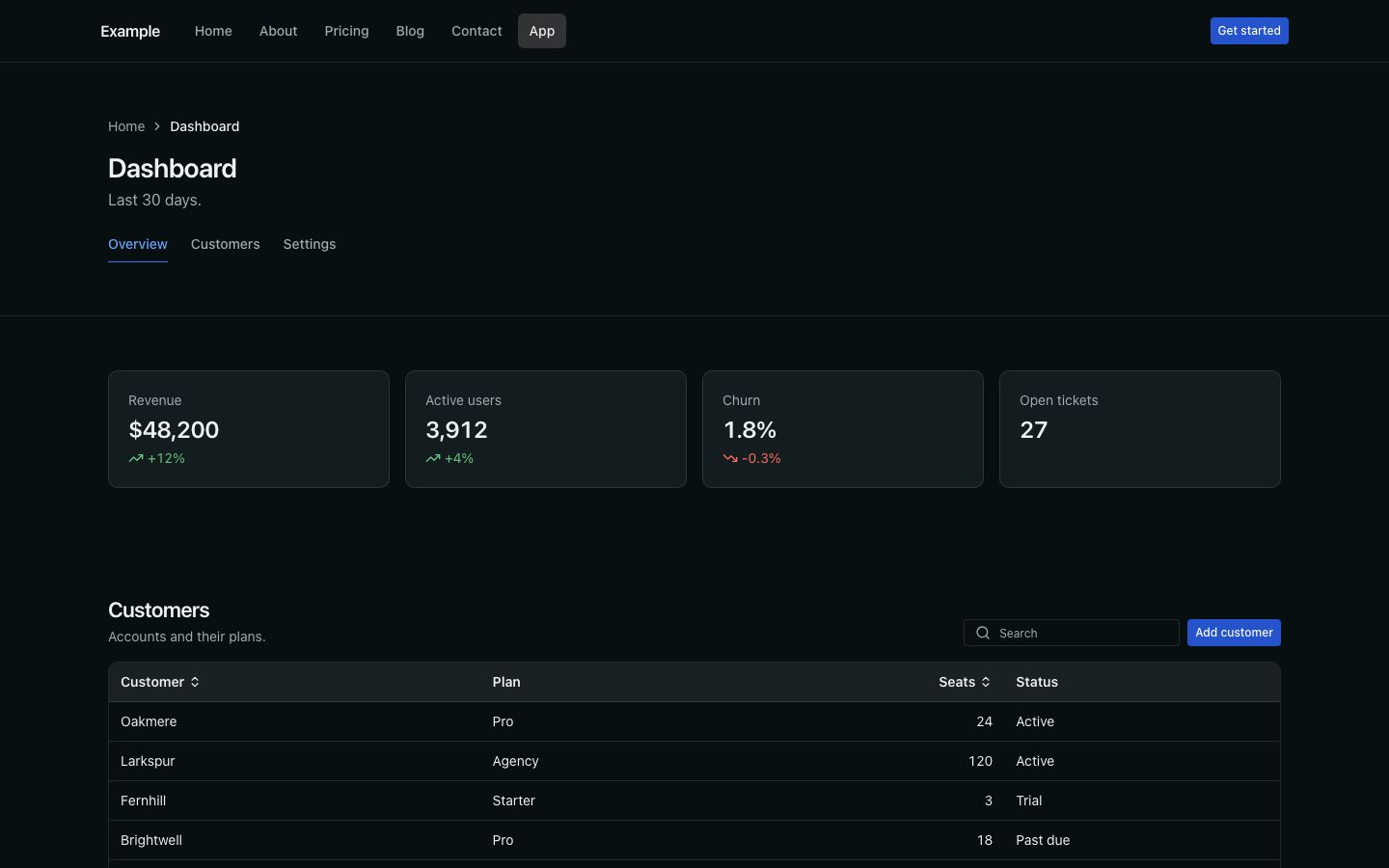This screenshot has height=868, width=1389.
Task: Click the Plan column header
Action: tap(506, 682)
